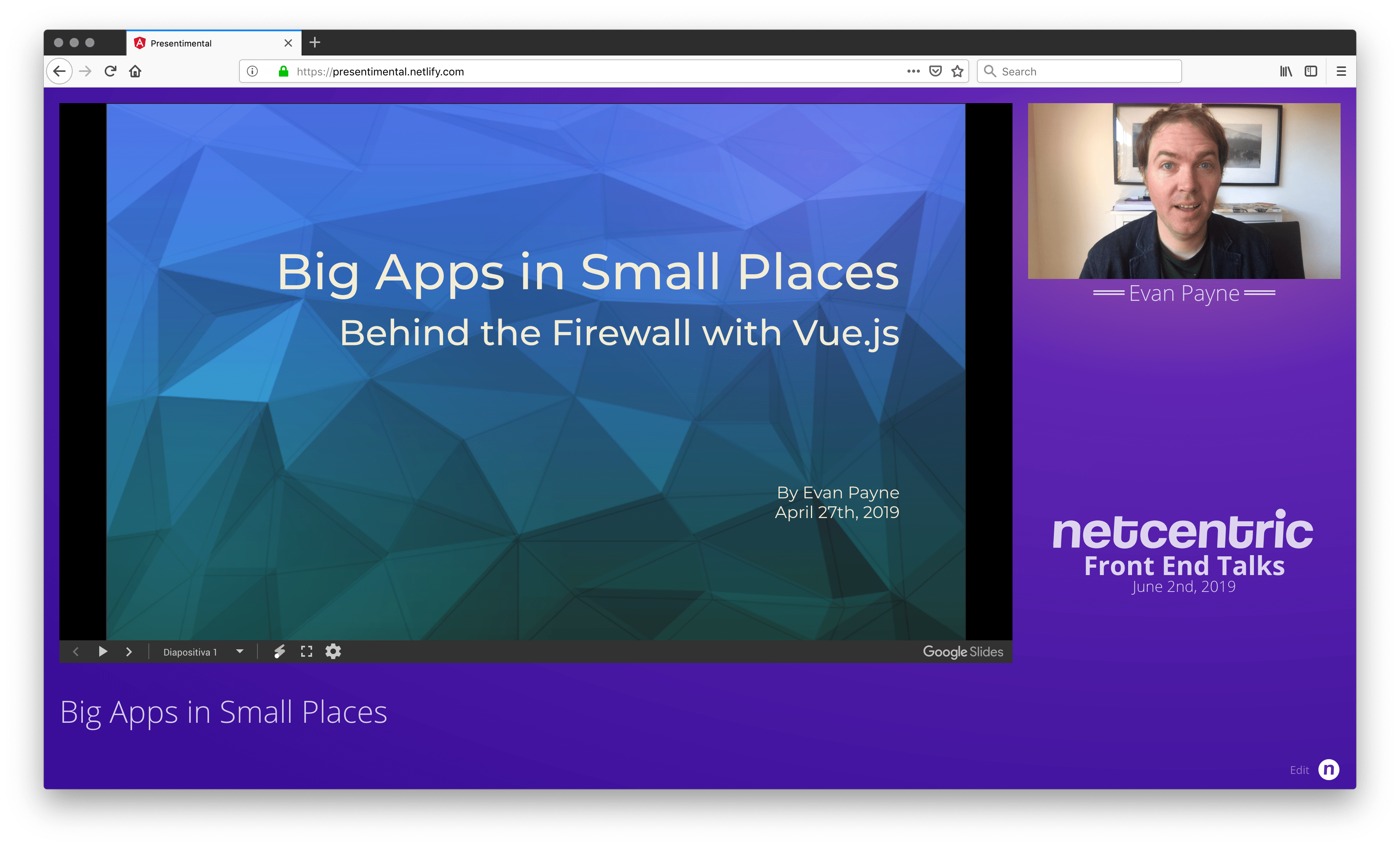Open Firefox hamburger menu
This screenshot has height=847, width=1400.
point(1341,71)
